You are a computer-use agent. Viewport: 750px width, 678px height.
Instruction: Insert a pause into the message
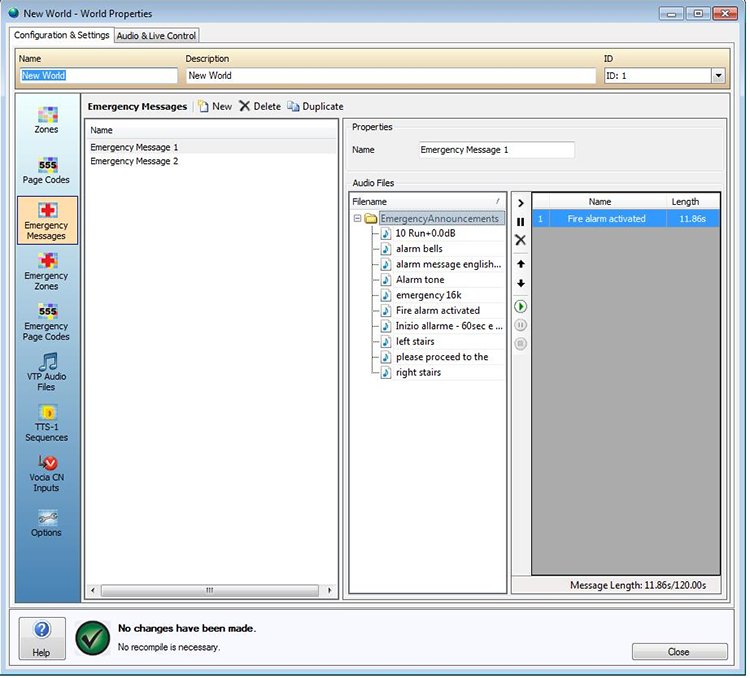tap(520, 222)
